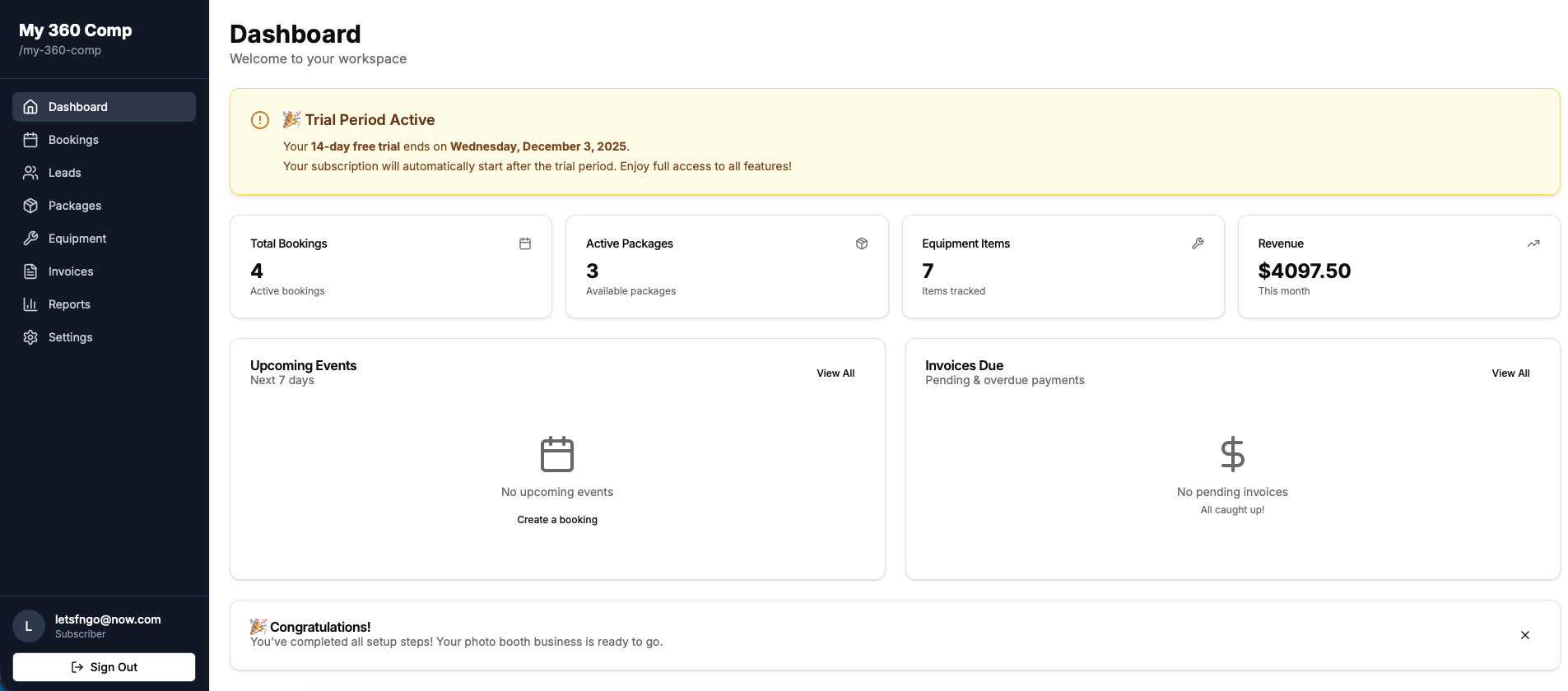The image size is (1568, 691).
Task: Click the Trial Period Active heading
Action: (370, 120)
